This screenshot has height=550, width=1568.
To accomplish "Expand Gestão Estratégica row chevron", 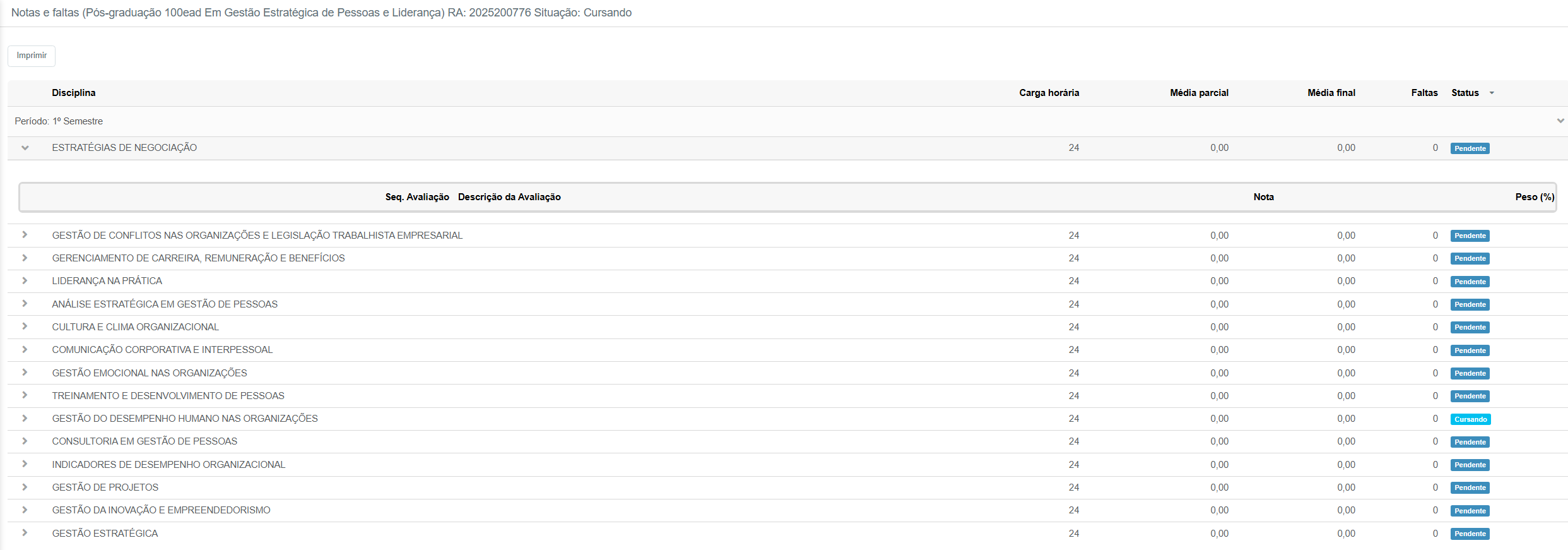I will 25,533.
